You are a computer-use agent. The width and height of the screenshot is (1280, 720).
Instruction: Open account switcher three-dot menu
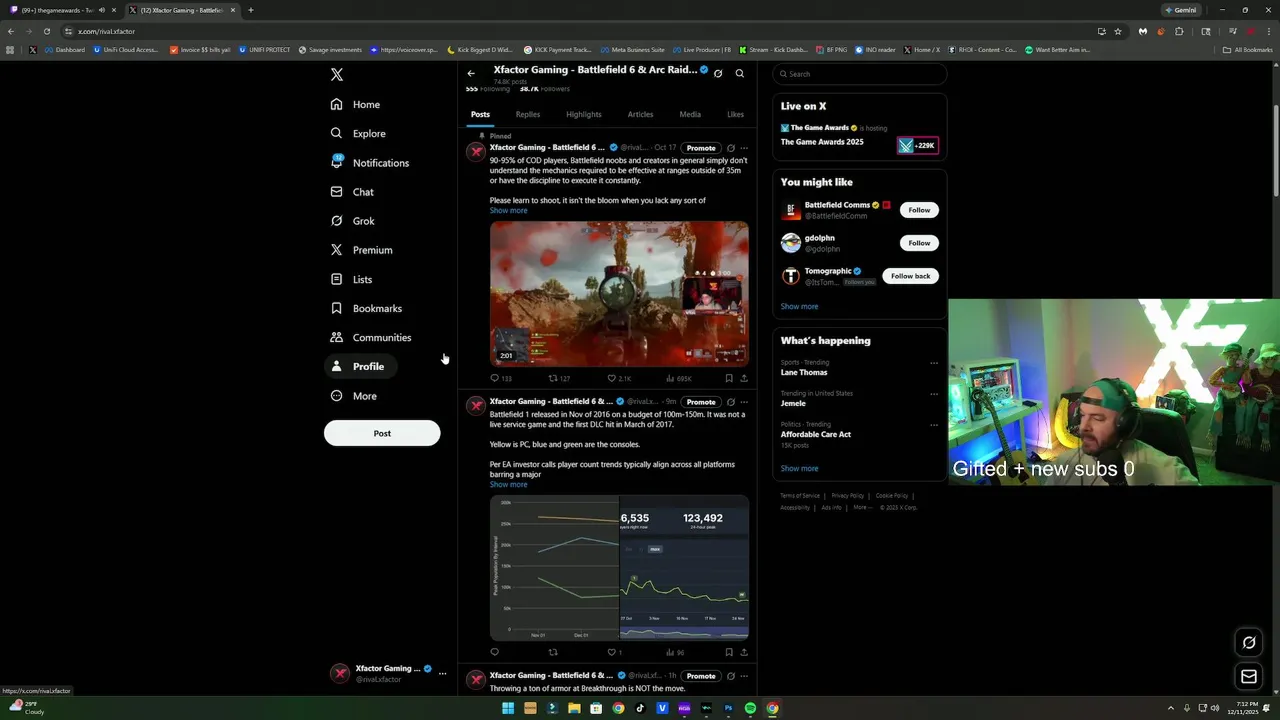[442, 674]
